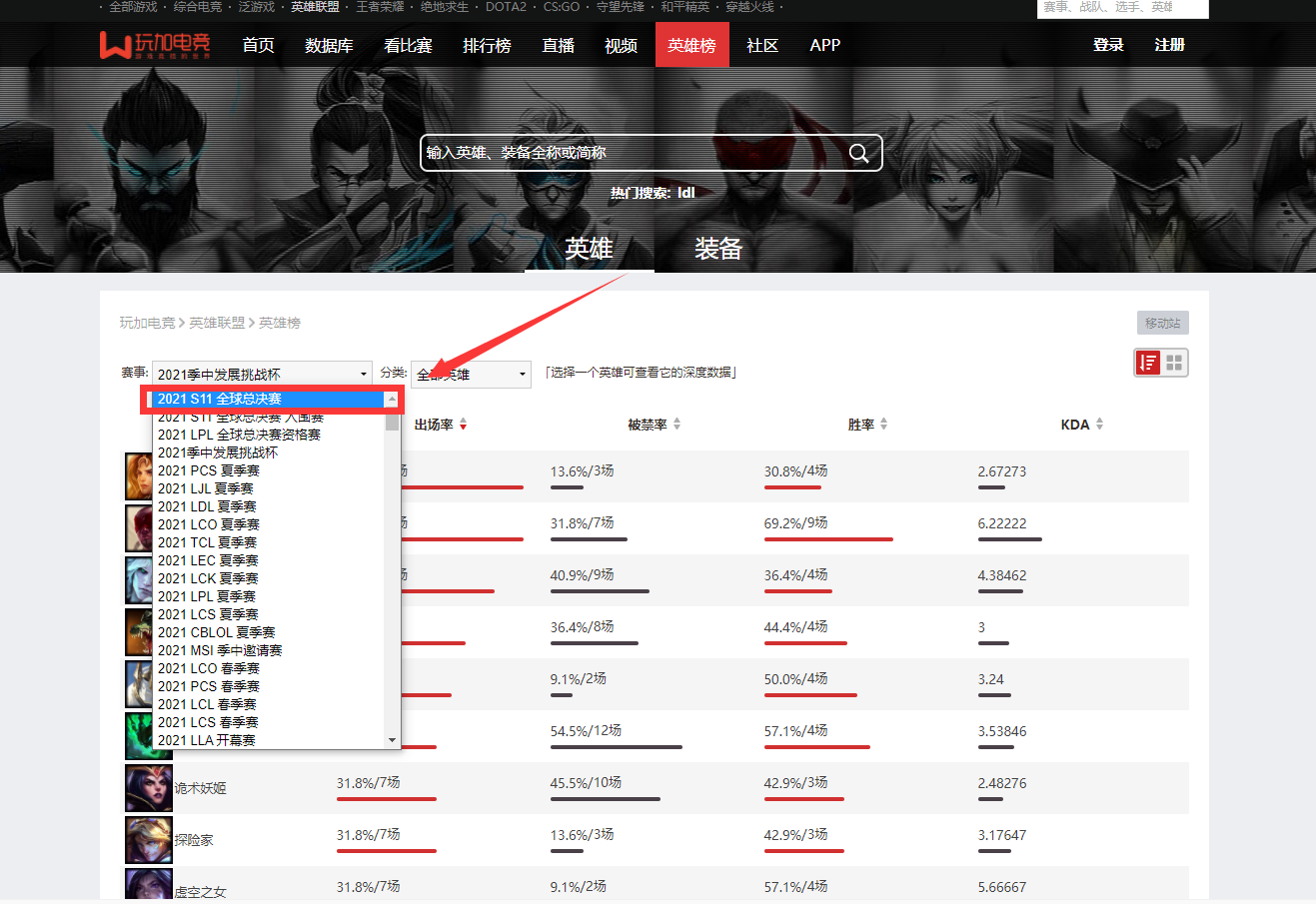This screenshot has width=1316, height=904.
Task: Select 2021季中发展挑战杯 in the list
Action: pos(269,452)
